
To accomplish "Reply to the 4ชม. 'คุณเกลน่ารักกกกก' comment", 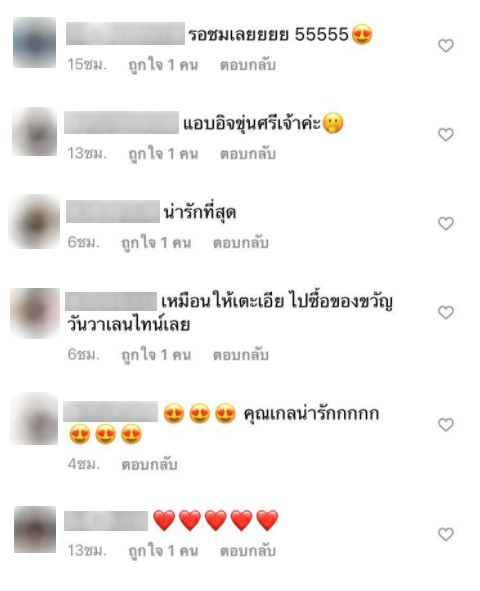I will coord(149,464).
